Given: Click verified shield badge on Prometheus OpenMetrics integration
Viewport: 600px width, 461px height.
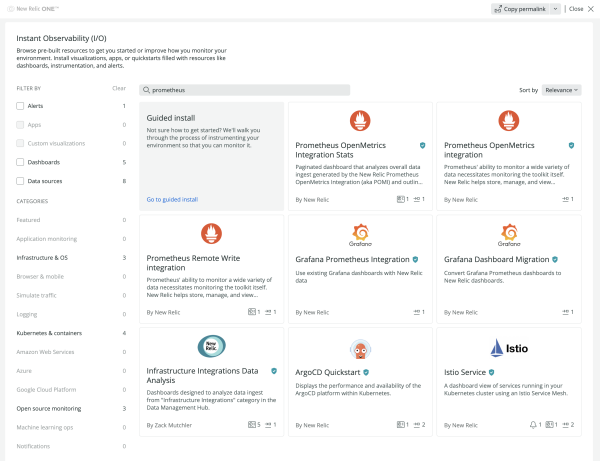Looking at the screenshot, I should point(571,145).
